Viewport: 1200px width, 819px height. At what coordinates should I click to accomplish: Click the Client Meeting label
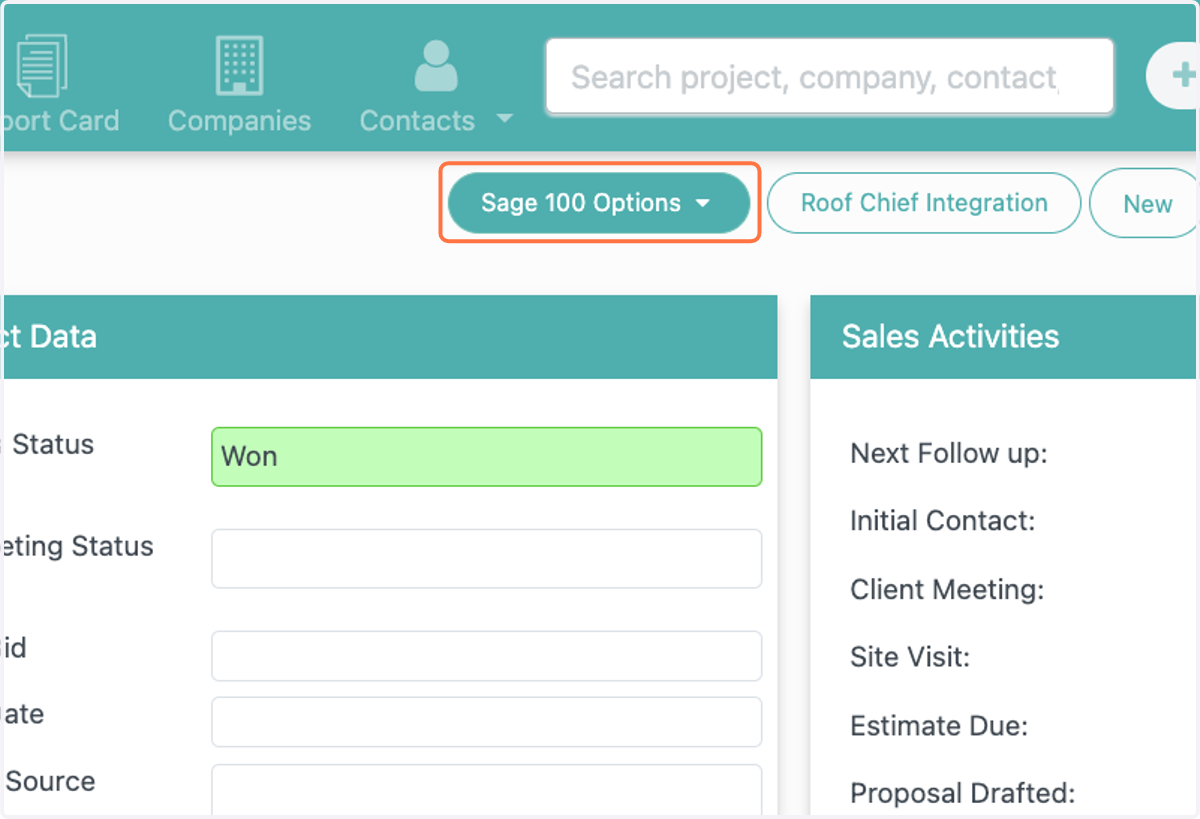click(947, 590)
